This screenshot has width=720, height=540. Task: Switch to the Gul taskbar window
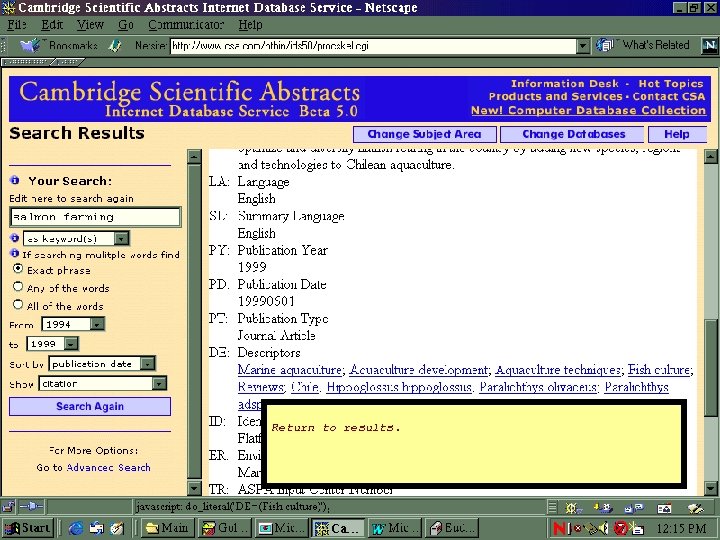tap(224, 529)
